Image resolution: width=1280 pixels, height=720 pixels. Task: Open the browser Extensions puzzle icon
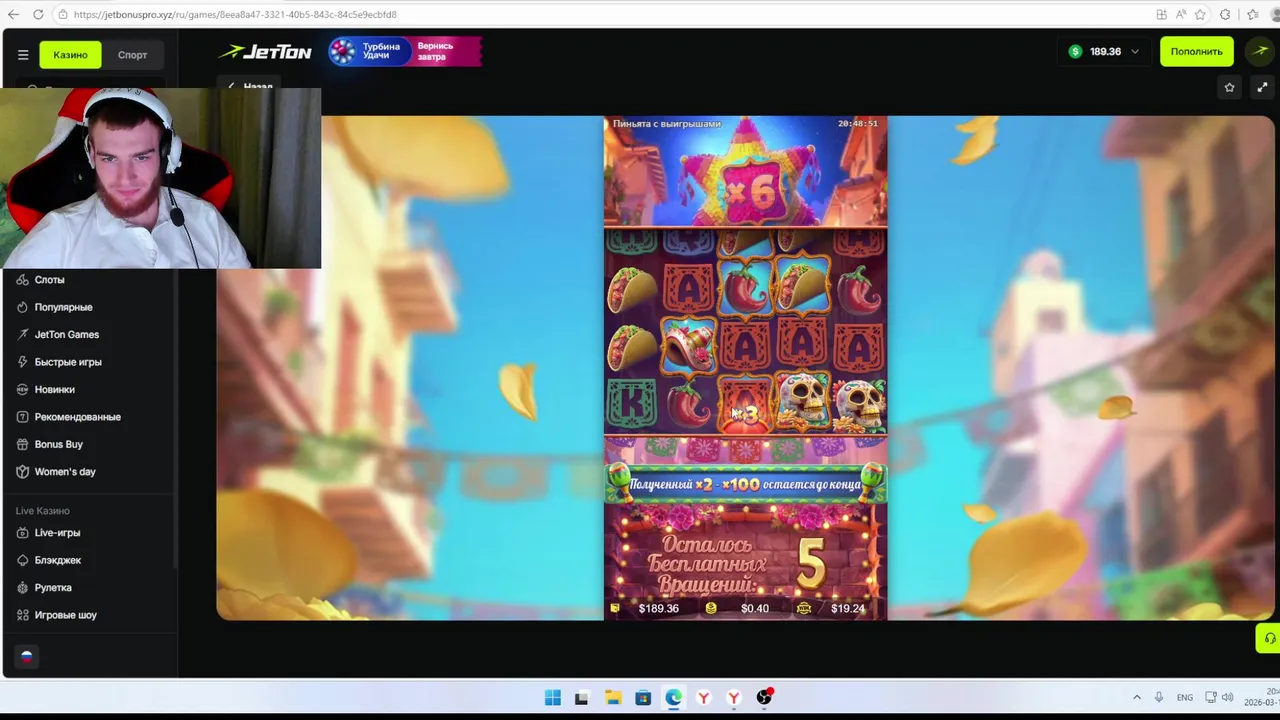tap(1225, 15)
